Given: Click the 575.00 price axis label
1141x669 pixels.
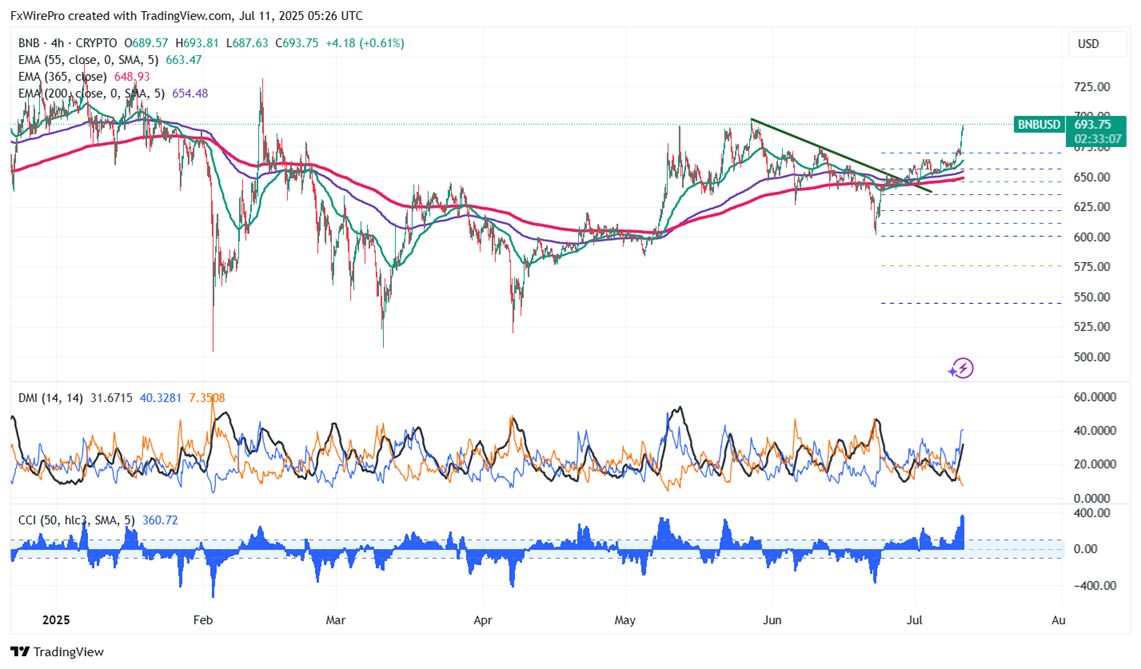Looking at the screenshot, I should 1092,266.
